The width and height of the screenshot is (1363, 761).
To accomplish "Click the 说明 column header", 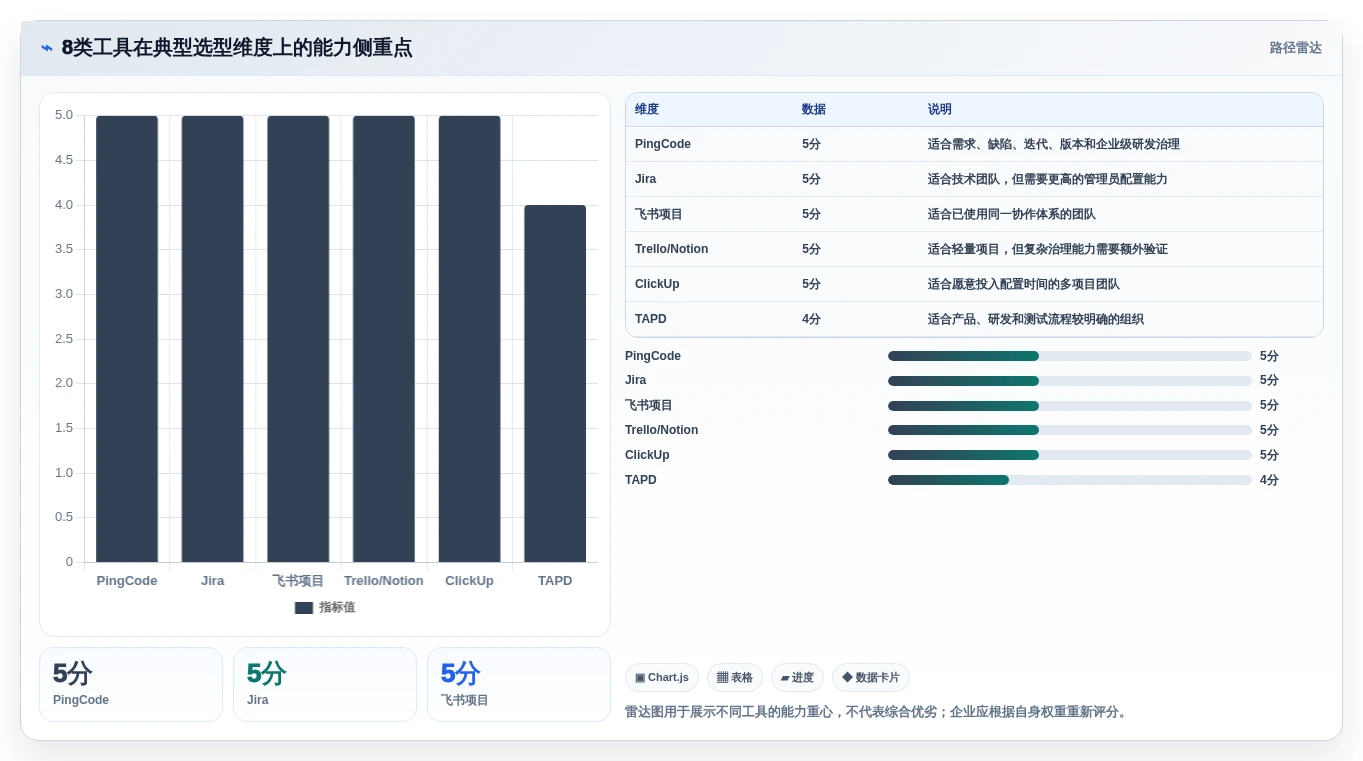I will (940, 110).
